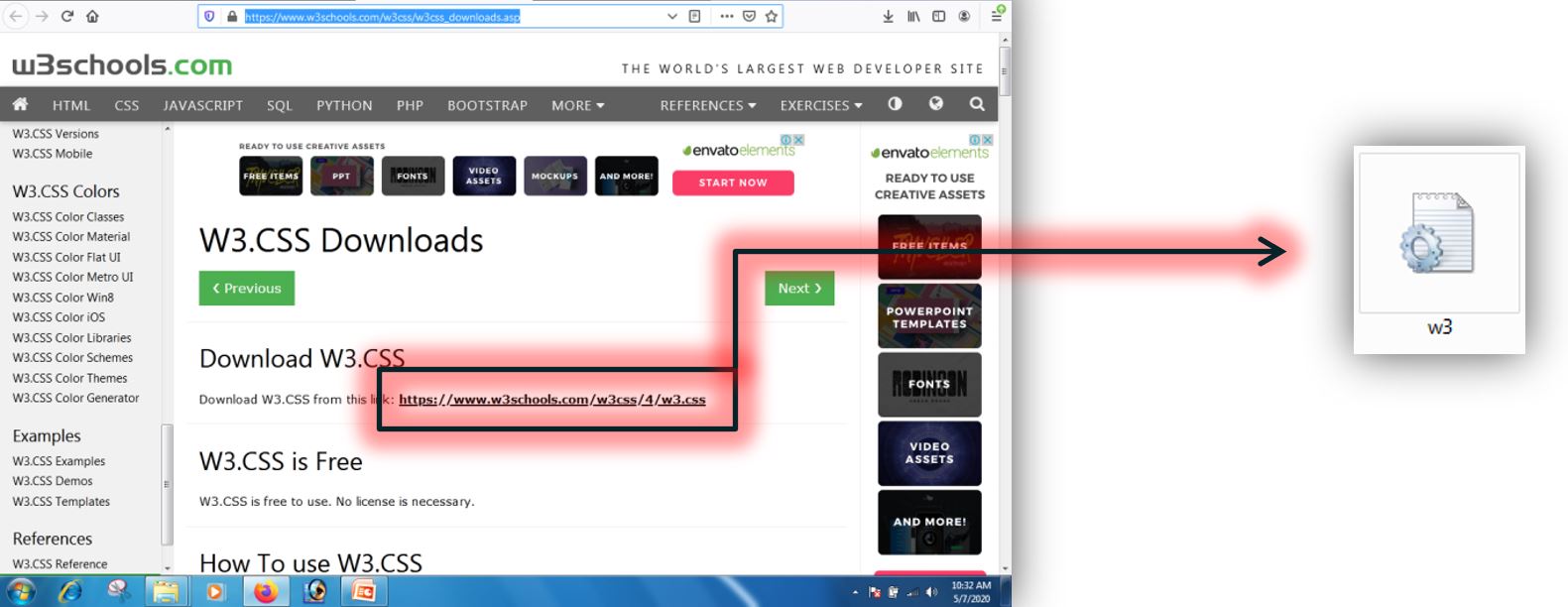Open Internet Explorer from the taskbar
This screenshot has height=607, width=1568.
coord(70,592)
